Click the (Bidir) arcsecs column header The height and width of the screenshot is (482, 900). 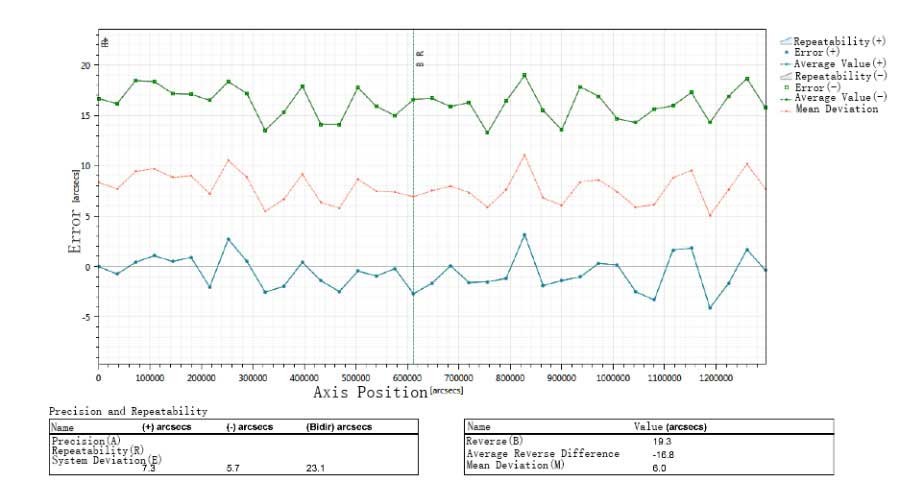coord(339,427)
